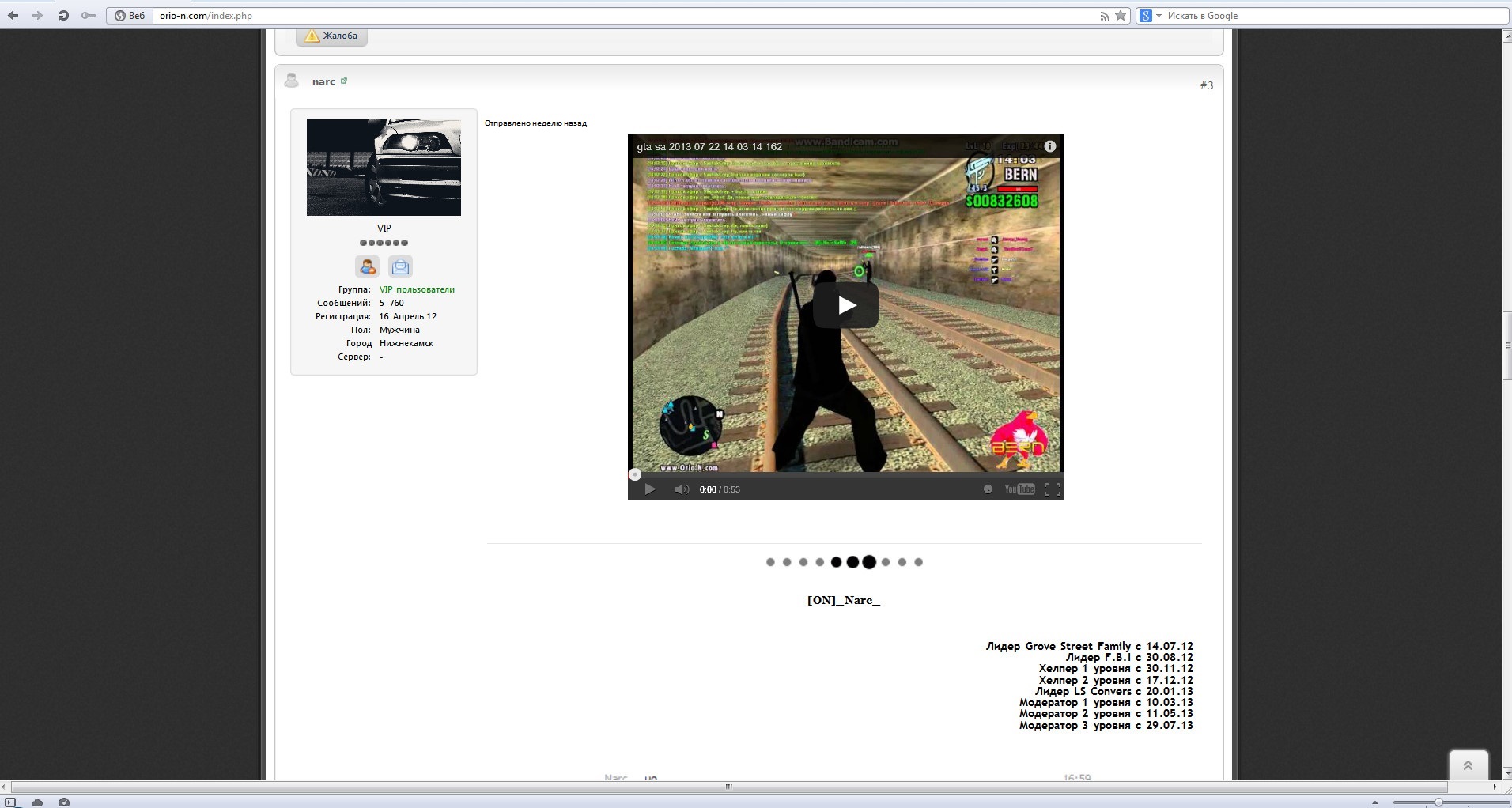Mute the video player sound

pyautogui.click(x=681, y=489)
